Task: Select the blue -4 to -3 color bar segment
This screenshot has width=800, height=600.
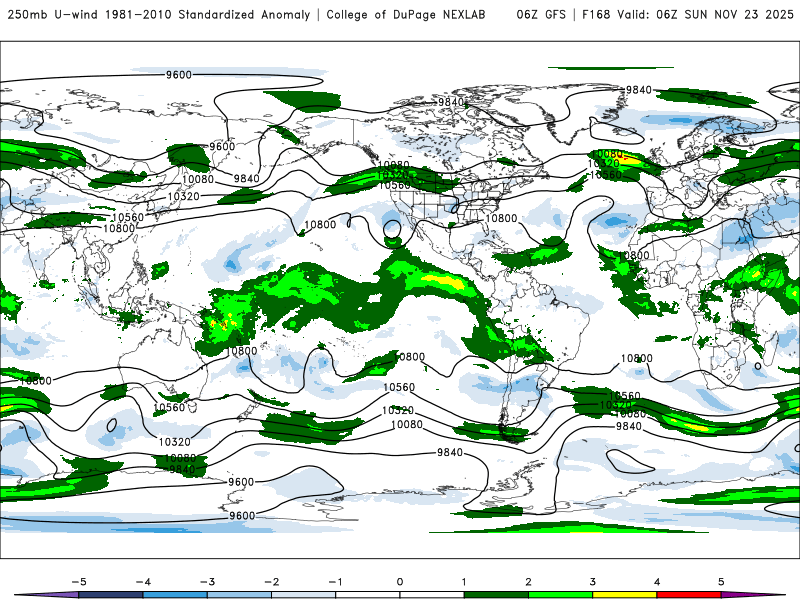Action: point(175,595)
